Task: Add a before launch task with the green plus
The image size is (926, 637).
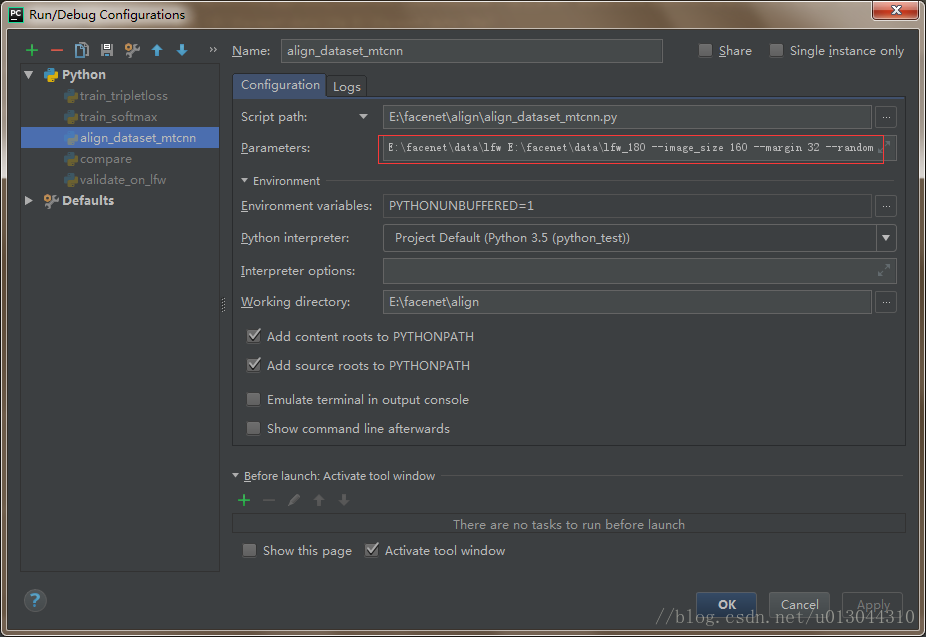Action: pyautogui.click(x=244, y=501)
